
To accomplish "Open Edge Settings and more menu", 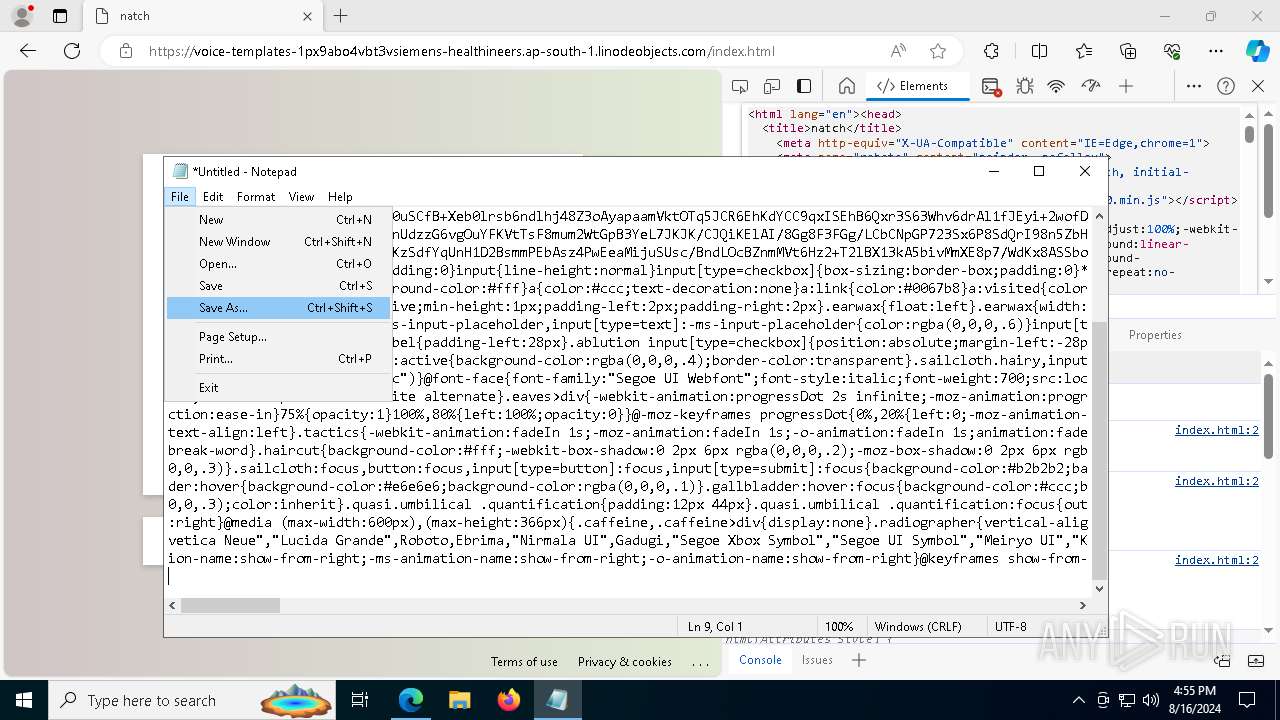I will pyautogui.click(x=1216, y=51).
